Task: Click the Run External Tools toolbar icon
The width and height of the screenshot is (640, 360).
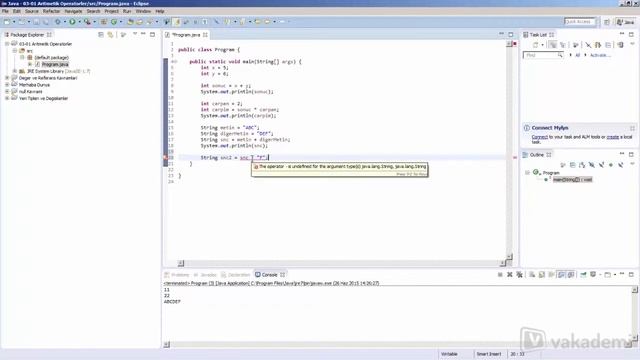Action: pyautogui.click(x=87, y=22)
